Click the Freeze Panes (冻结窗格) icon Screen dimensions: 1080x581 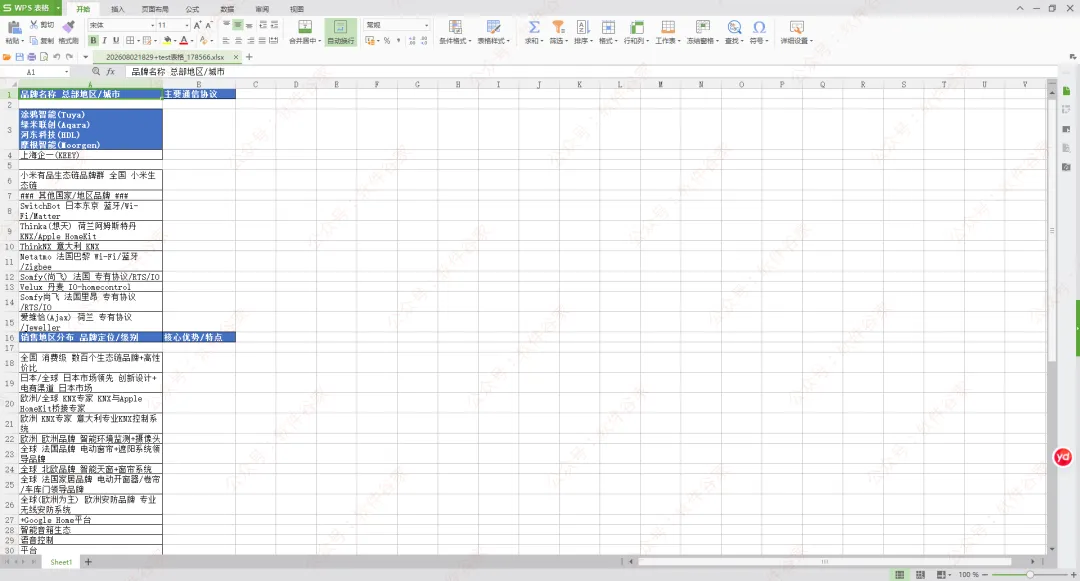703,27
